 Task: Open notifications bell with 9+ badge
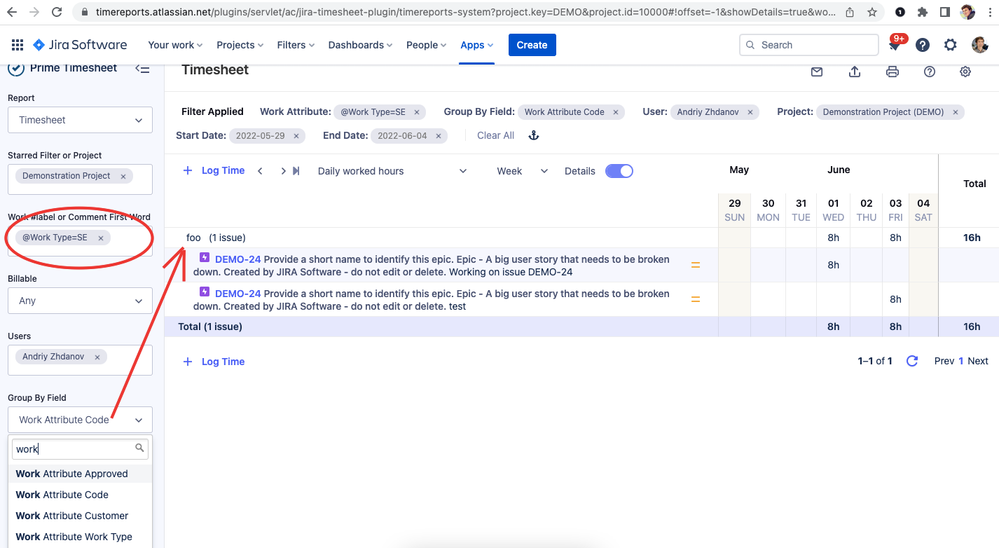pos(895,45)
